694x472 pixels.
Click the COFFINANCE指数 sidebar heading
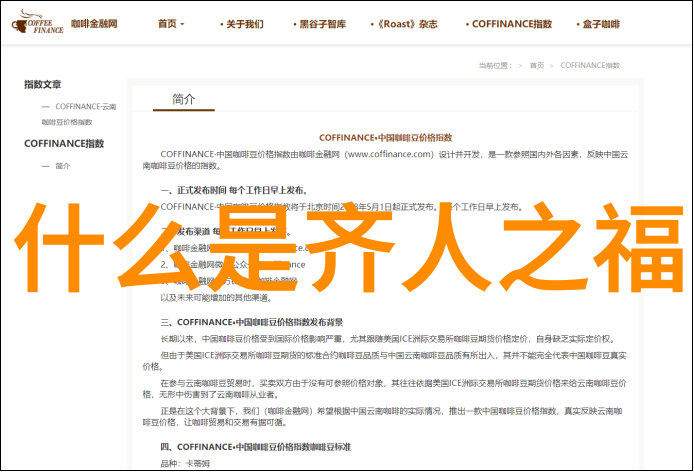(x=64, y=143)
